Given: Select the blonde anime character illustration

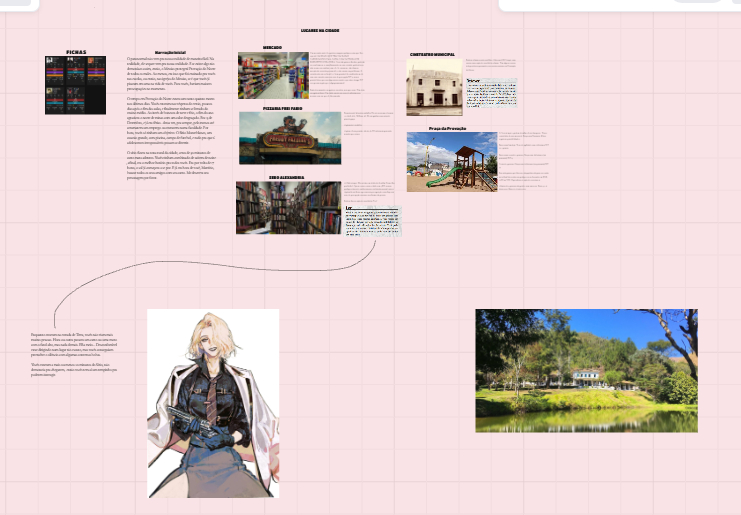Looking at the screenshot, I should tap(213, 403).
